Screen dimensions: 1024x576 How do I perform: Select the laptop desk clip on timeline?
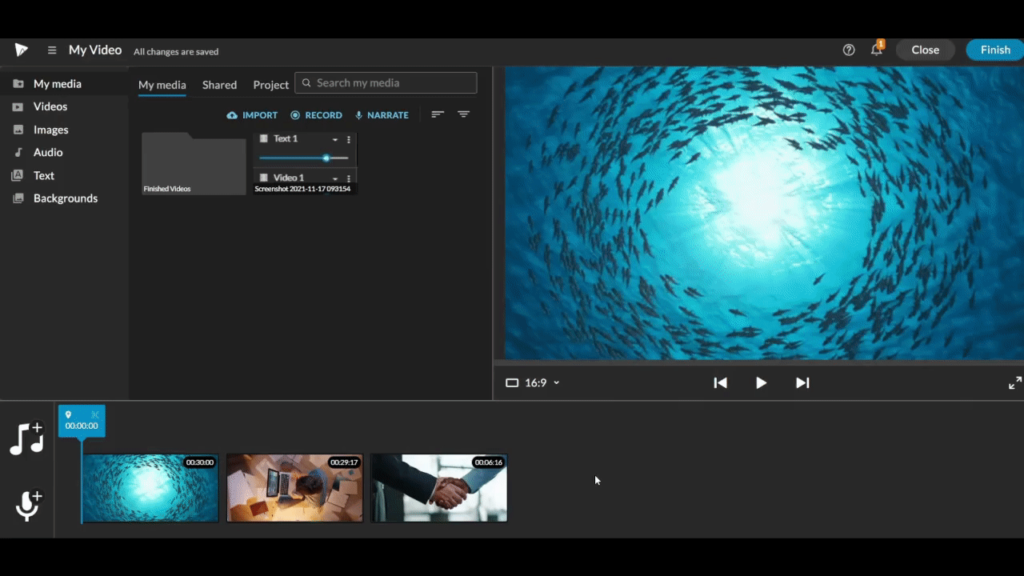click(295, 488)
